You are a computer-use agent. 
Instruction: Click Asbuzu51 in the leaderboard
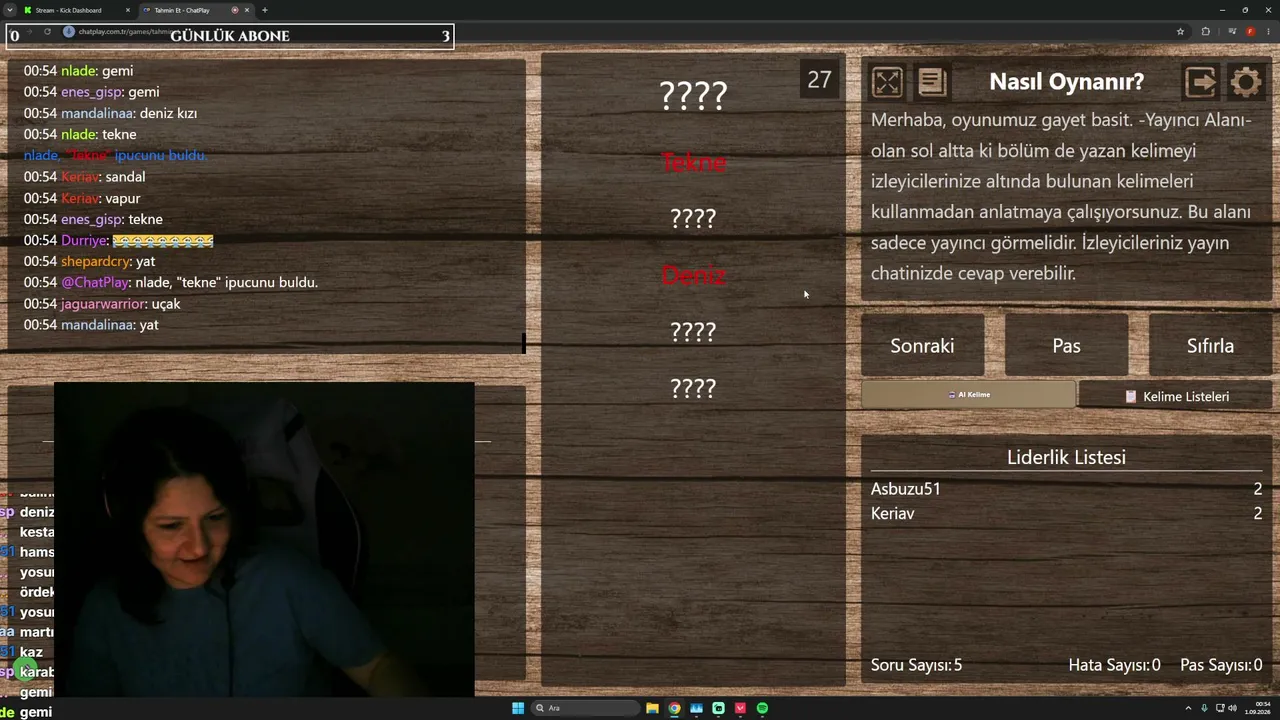906,489
